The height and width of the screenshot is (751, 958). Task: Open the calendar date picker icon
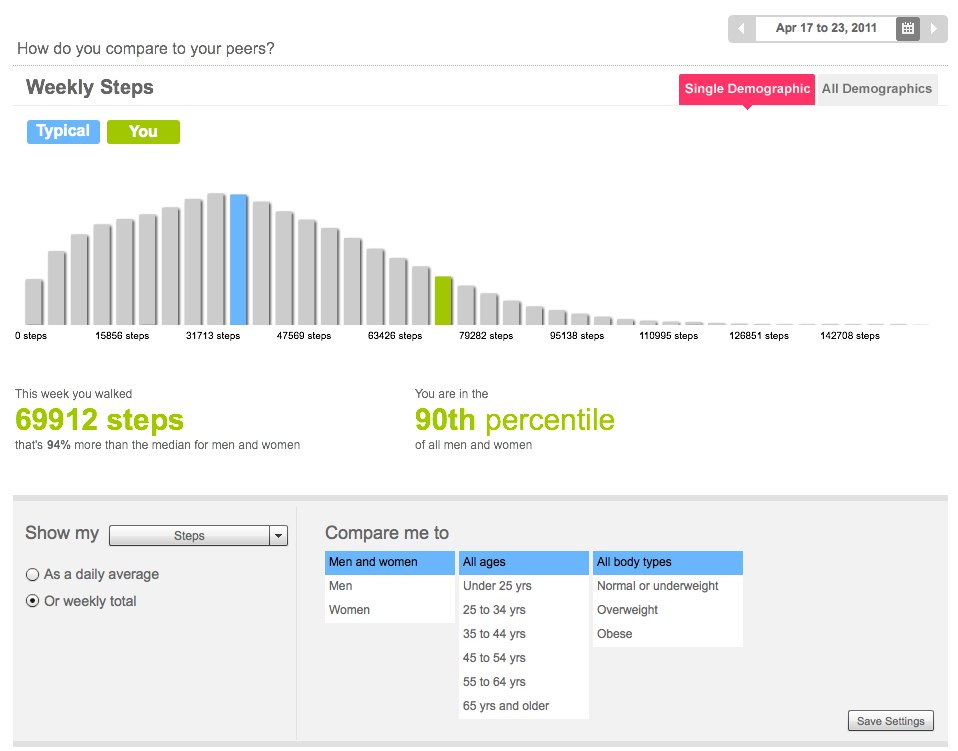908,29
